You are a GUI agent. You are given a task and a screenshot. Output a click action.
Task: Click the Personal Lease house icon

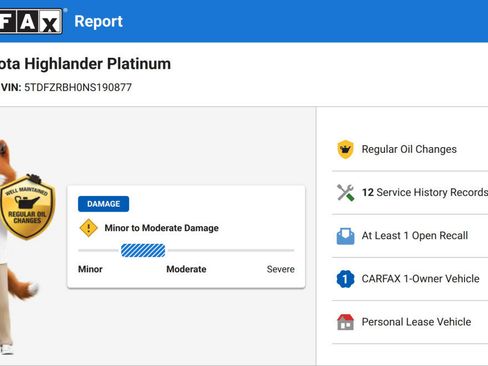click(x=345, y=322)
